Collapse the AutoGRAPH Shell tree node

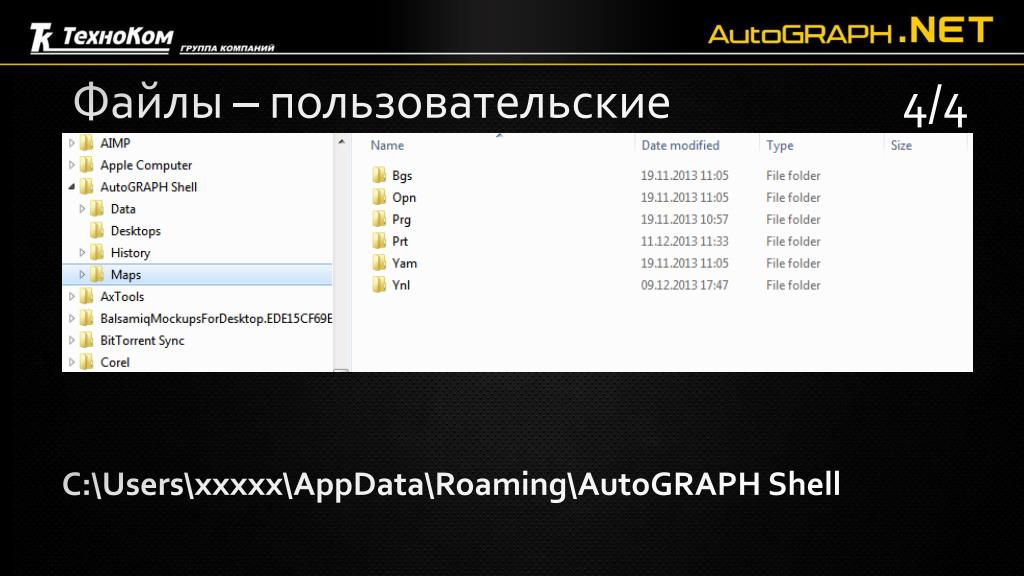tap(72, 187)
